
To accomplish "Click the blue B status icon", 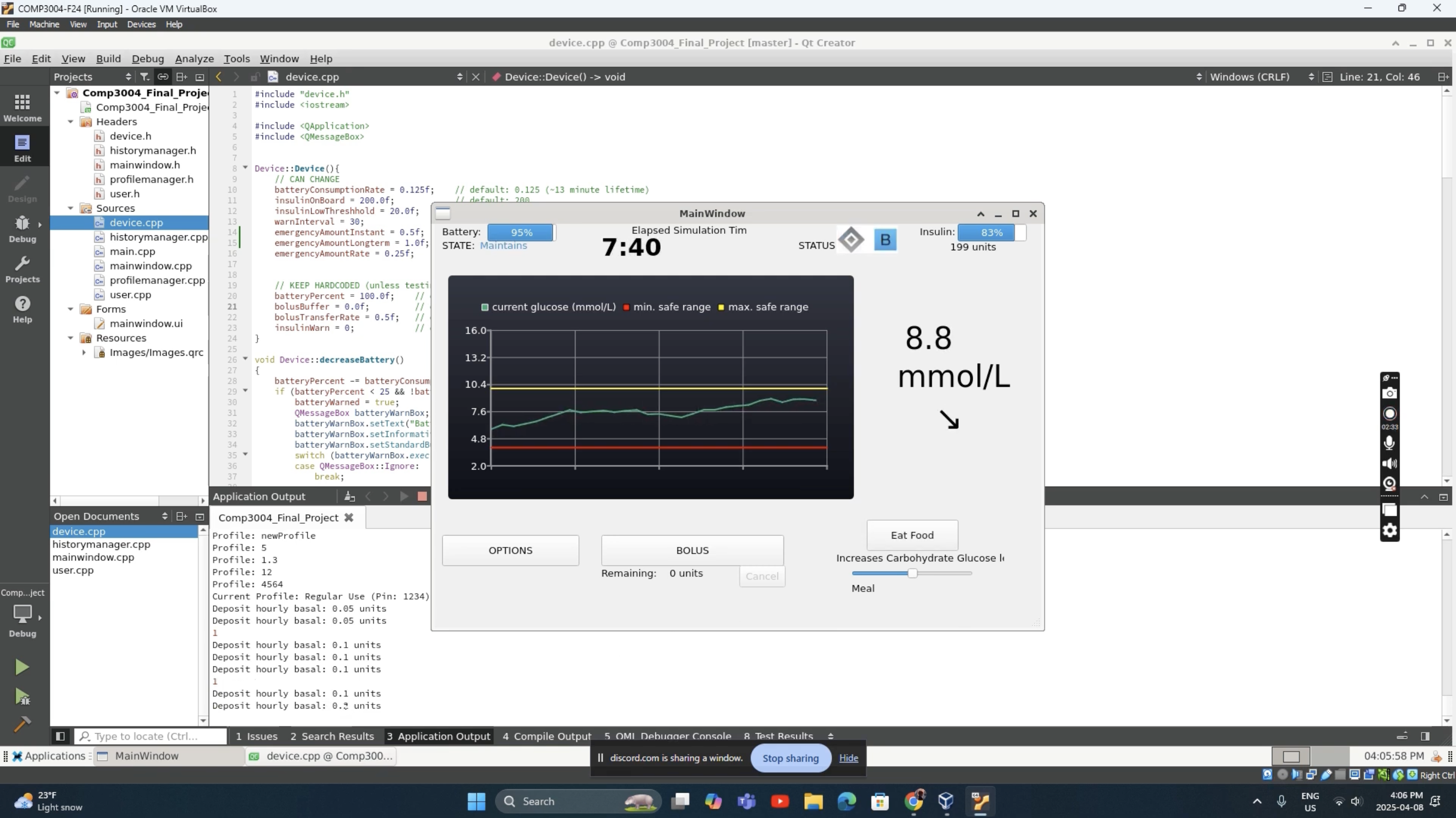I will click(x=885, y=240).
